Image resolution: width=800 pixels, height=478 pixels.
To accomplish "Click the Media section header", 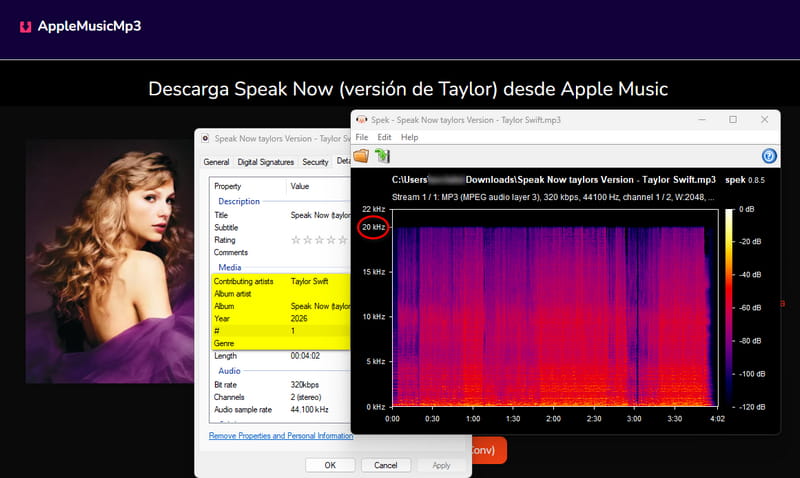I will pyautogui.click(x=230, y=267).
